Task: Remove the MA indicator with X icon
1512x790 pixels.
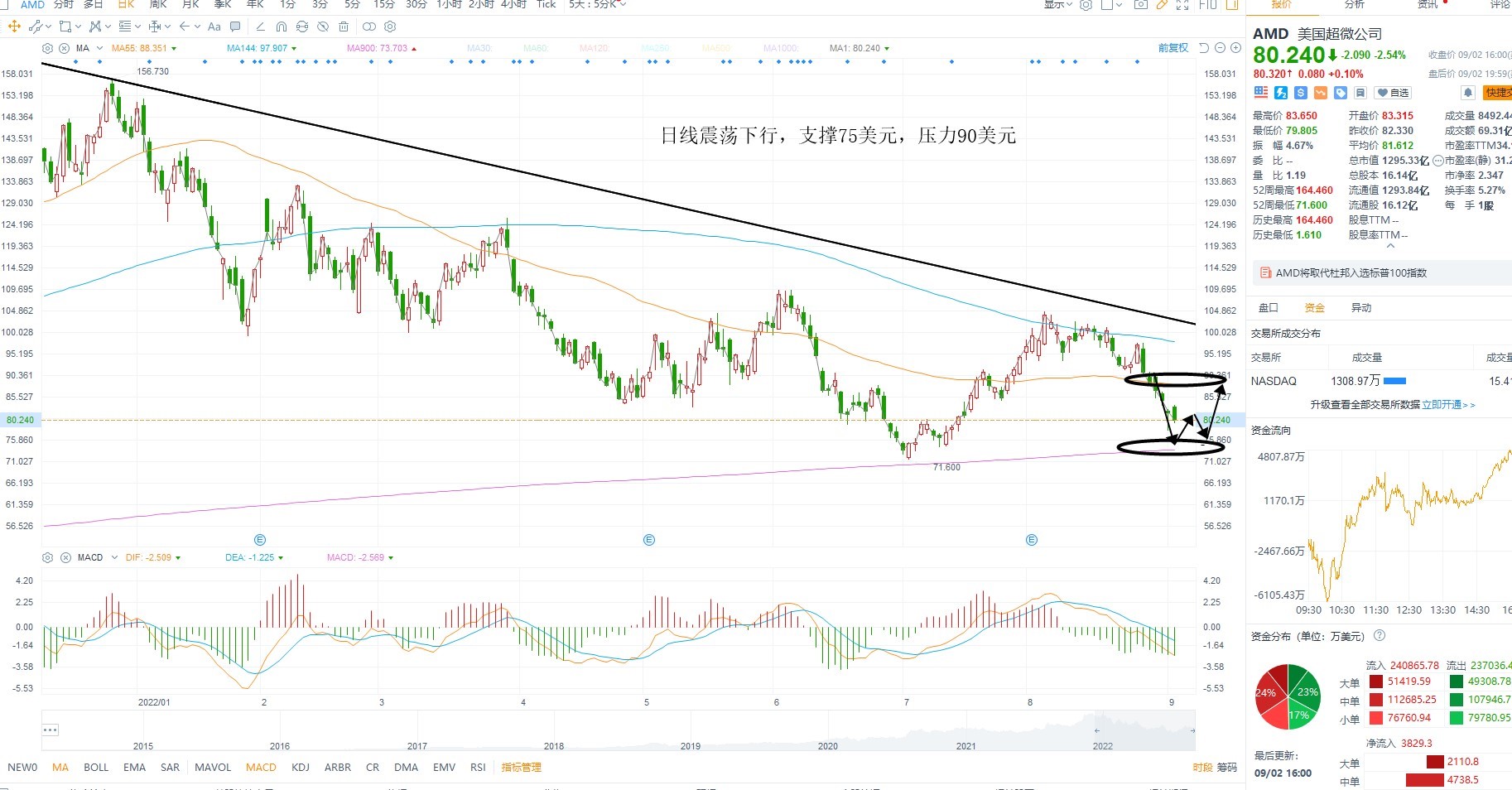Action: coord(64,48)
